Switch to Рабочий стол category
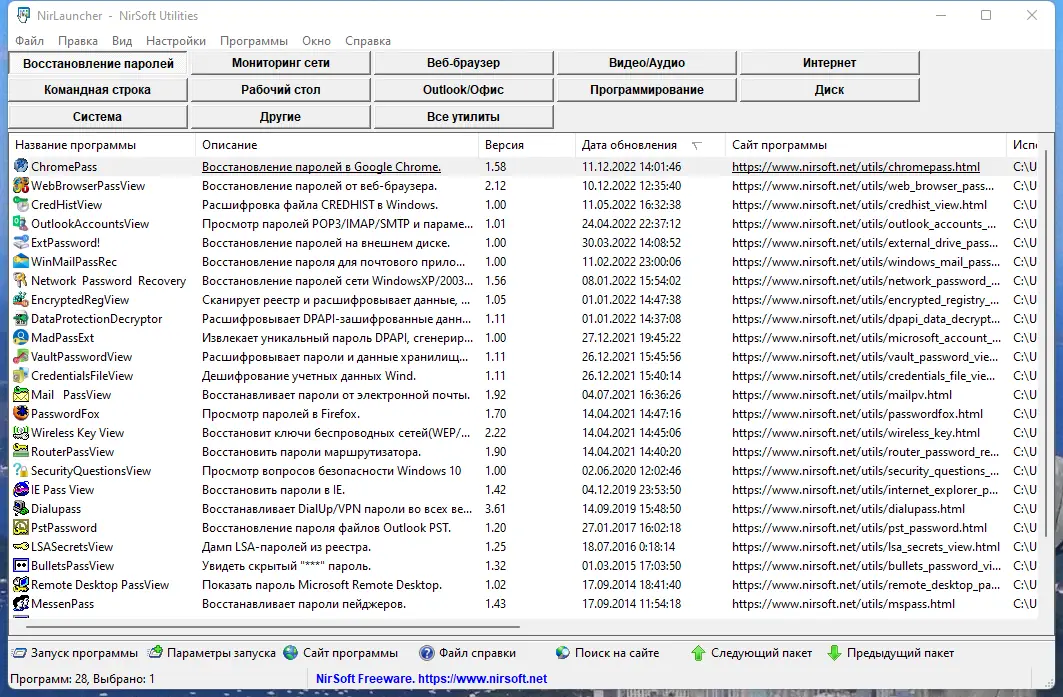 point(281,89)
